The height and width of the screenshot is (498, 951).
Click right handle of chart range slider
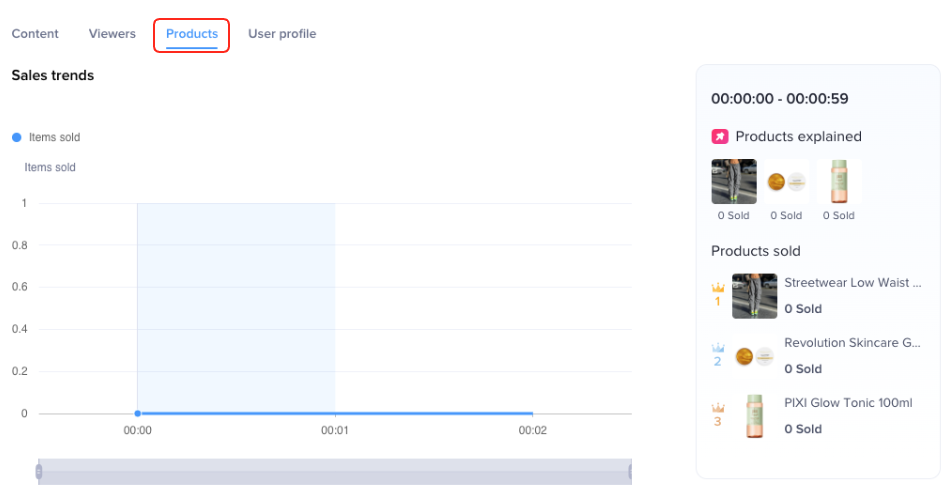pos(630,471)
